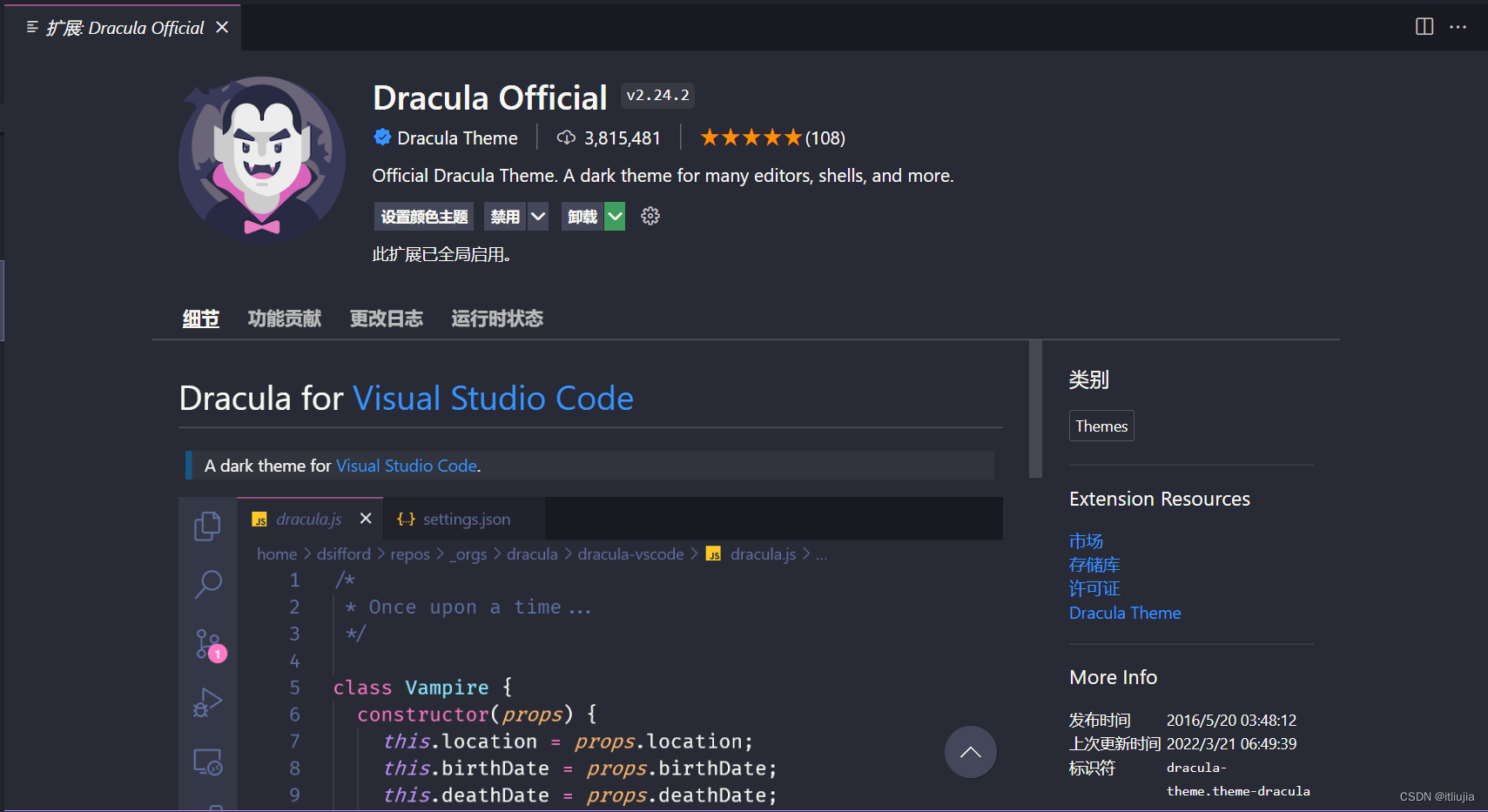The image size is (1488, 812).
Task: Open the 存储库 resource link
Action: click(1094, 565)
